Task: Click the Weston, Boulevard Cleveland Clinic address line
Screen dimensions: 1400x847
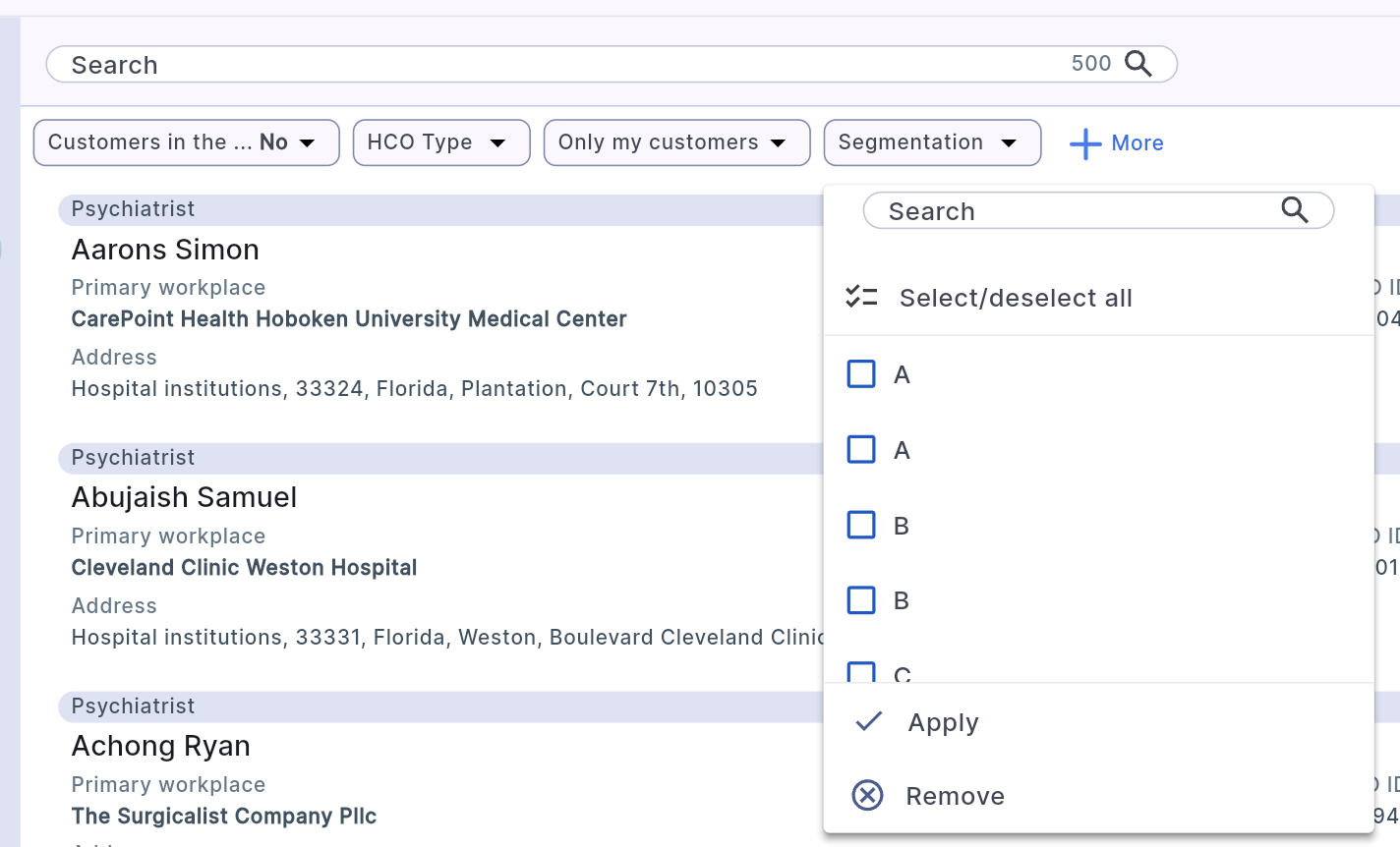Action: coord(448,638)
